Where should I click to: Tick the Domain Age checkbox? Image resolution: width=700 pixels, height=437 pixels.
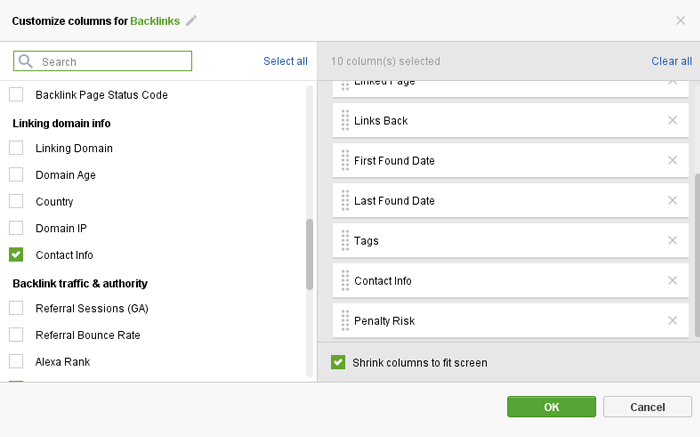(16, 175)
